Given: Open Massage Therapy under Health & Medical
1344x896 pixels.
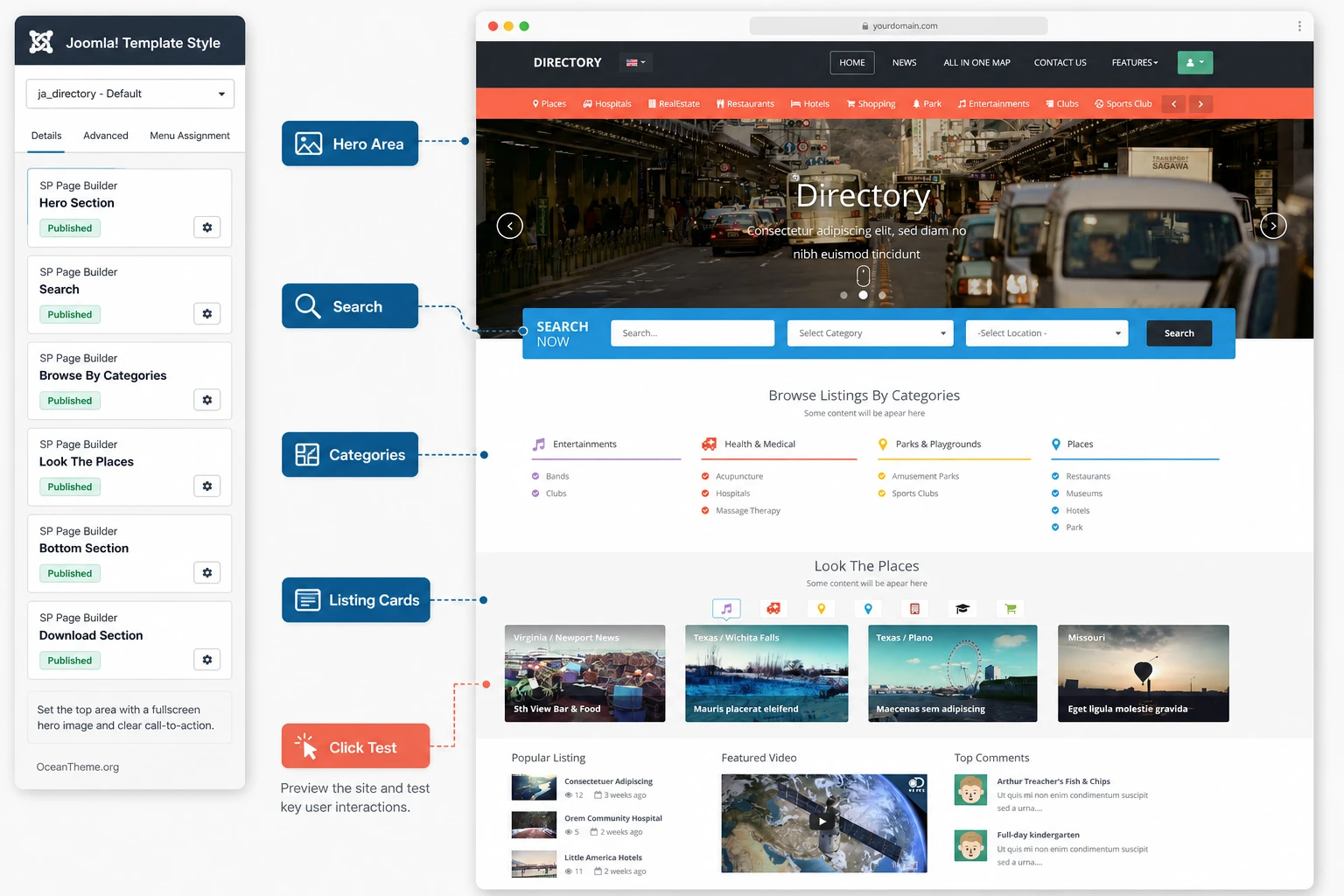Looking at the screenshot, I should (747, 510).
